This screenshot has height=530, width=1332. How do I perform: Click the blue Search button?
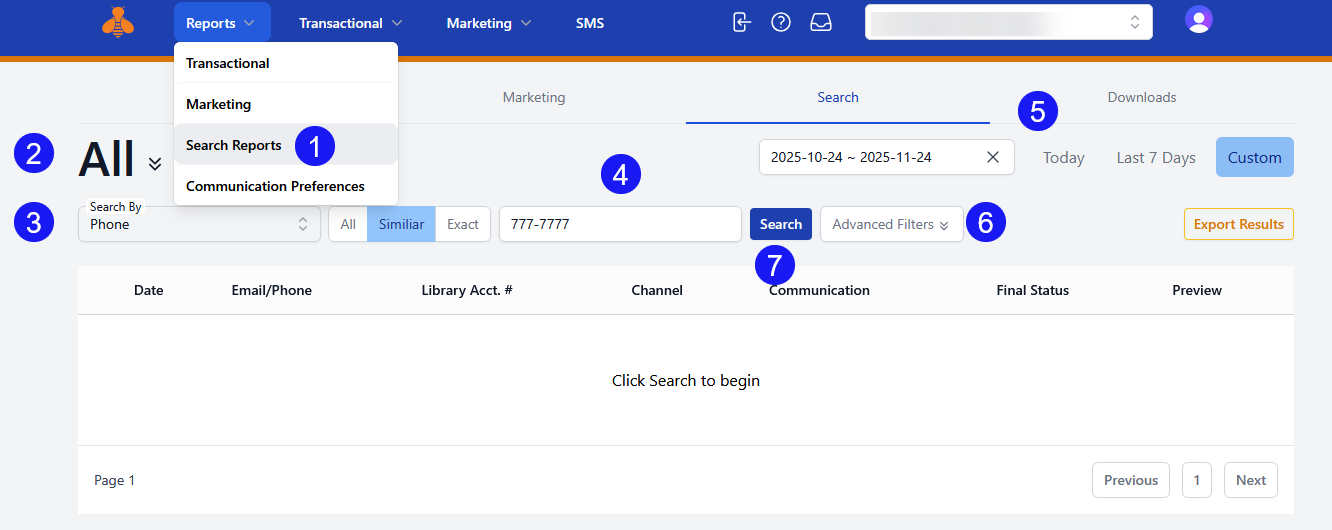[x=780, y=224]
